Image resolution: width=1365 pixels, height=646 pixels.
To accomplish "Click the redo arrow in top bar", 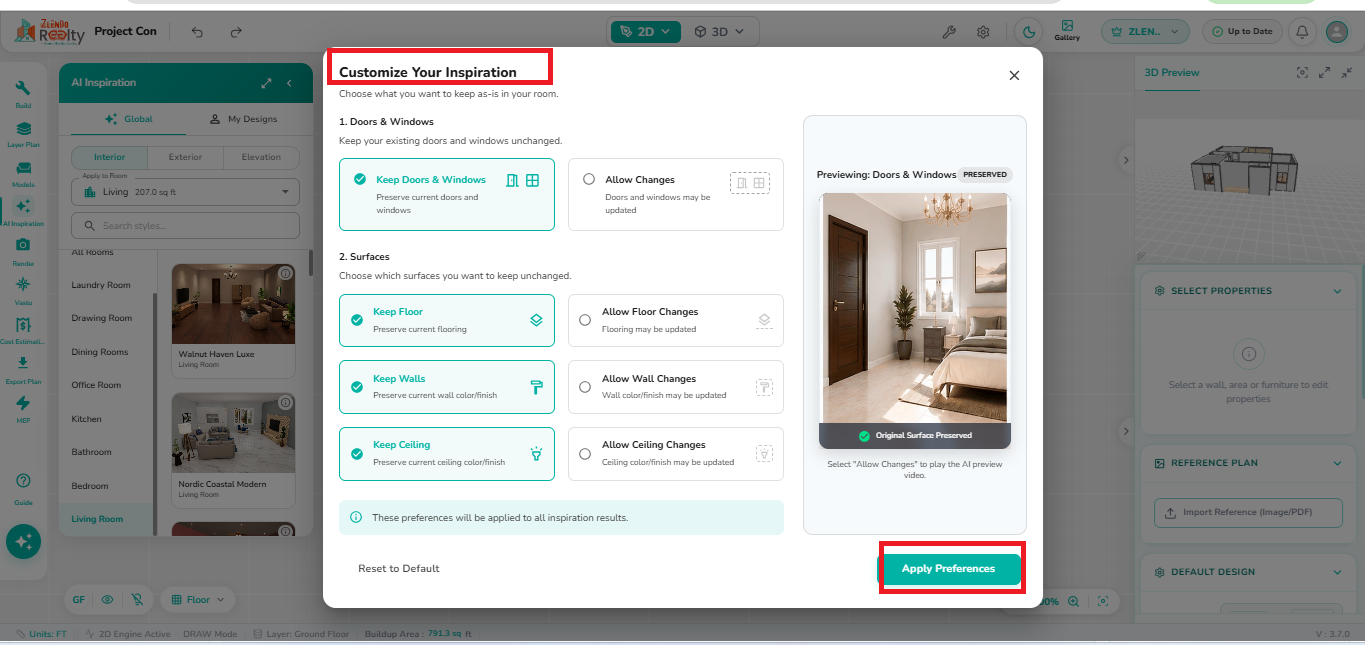I will [x=236, y=32].
